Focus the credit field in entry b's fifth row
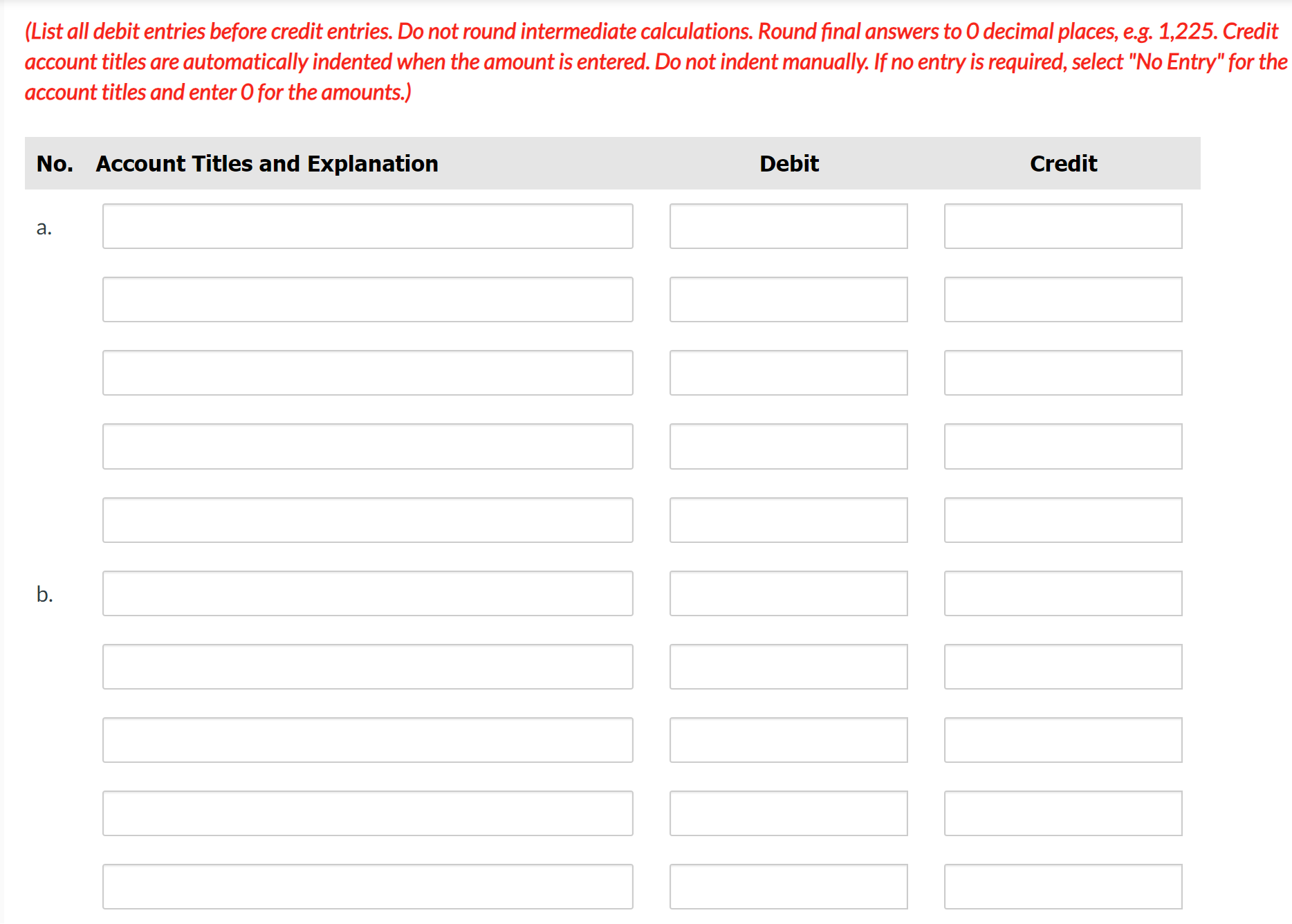This screenshot has height=924, width=1292. 1063,887
